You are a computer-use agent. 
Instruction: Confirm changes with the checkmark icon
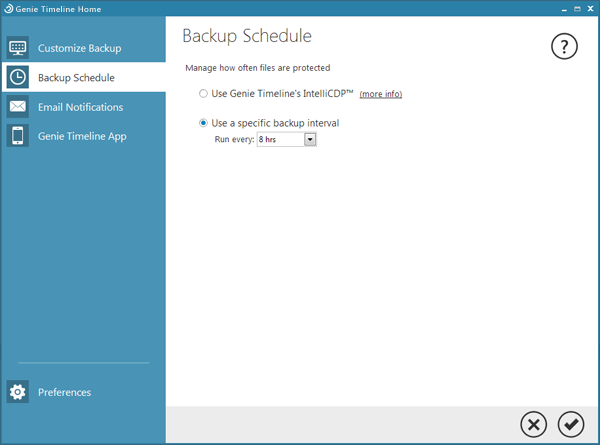[571, 424]
